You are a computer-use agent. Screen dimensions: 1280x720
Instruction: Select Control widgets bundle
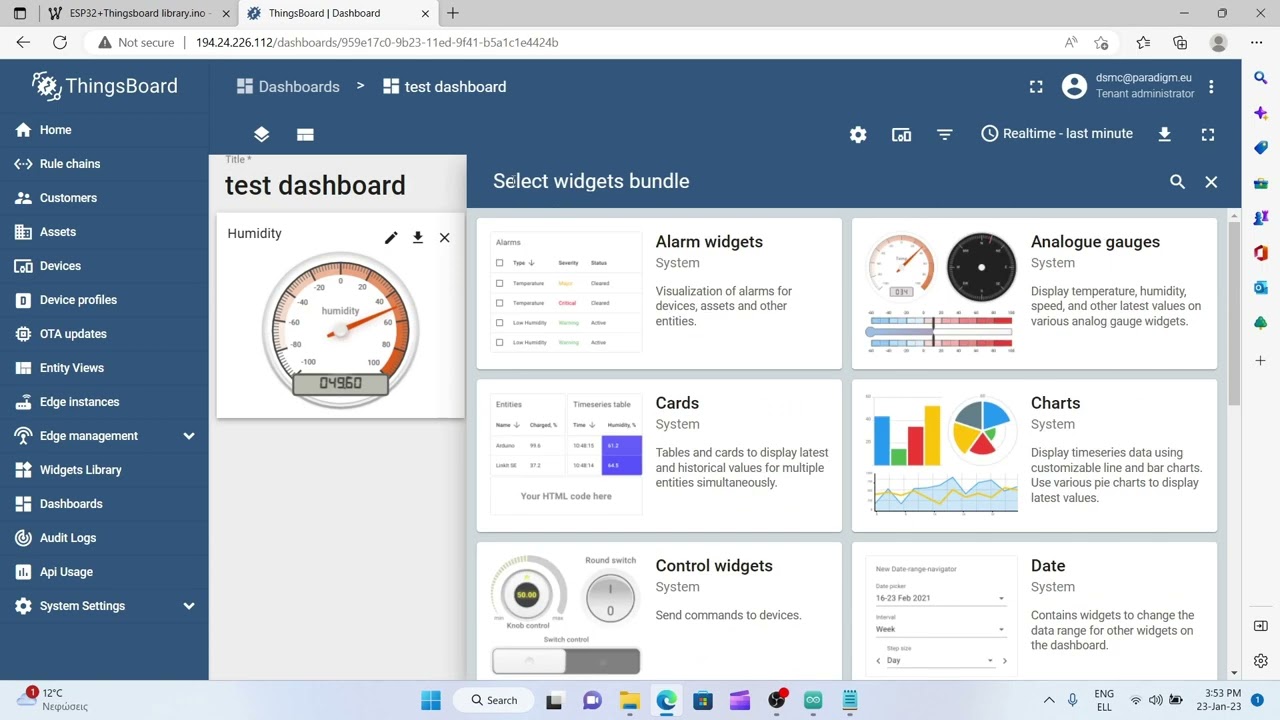(x=659, y=611)
